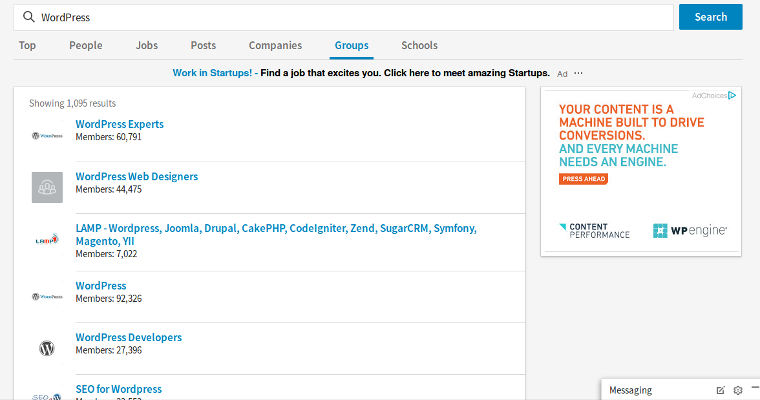Switch to the Top tab

click(x=27, y=45)
